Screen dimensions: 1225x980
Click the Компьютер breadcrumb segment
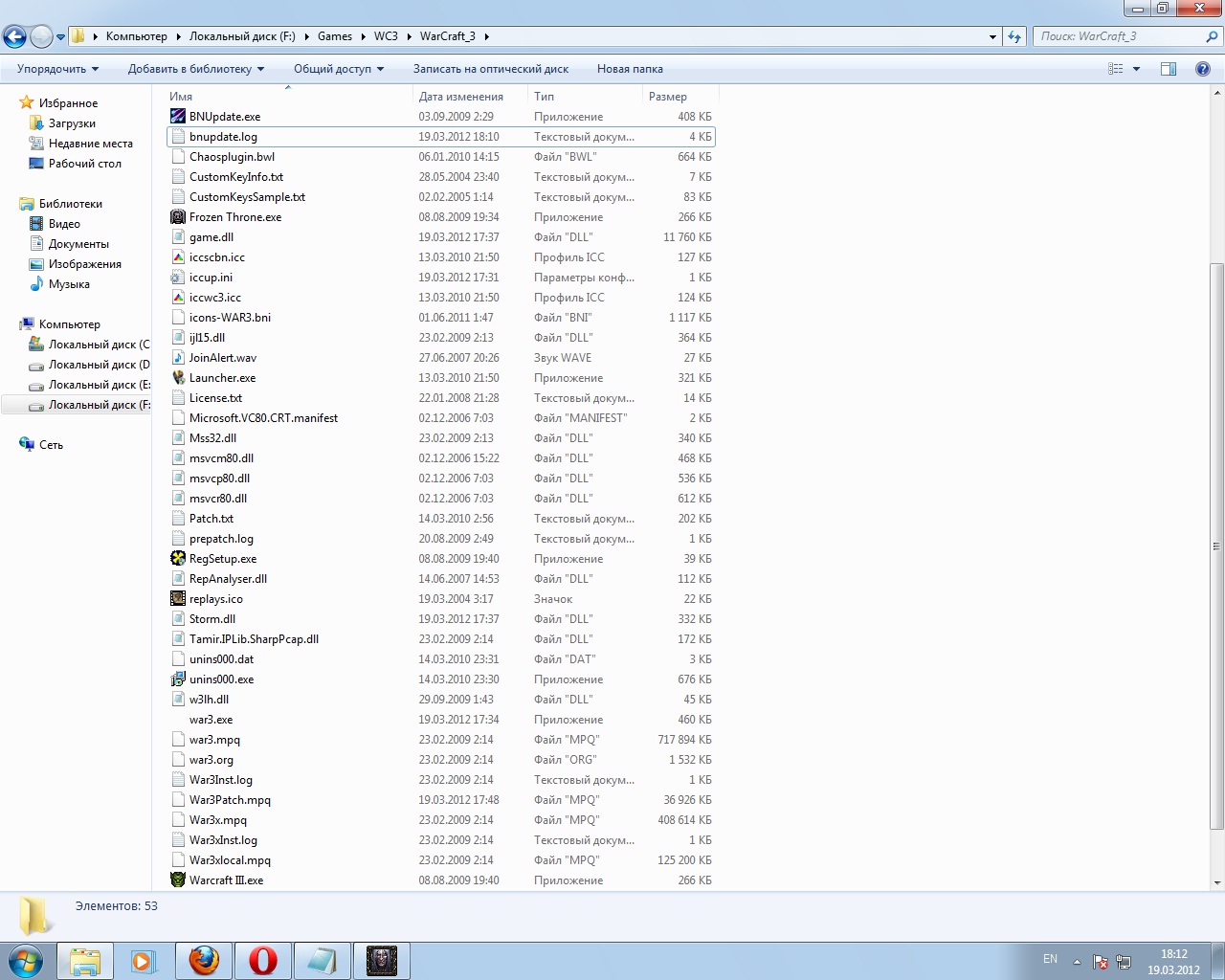(x=136, y=36)
